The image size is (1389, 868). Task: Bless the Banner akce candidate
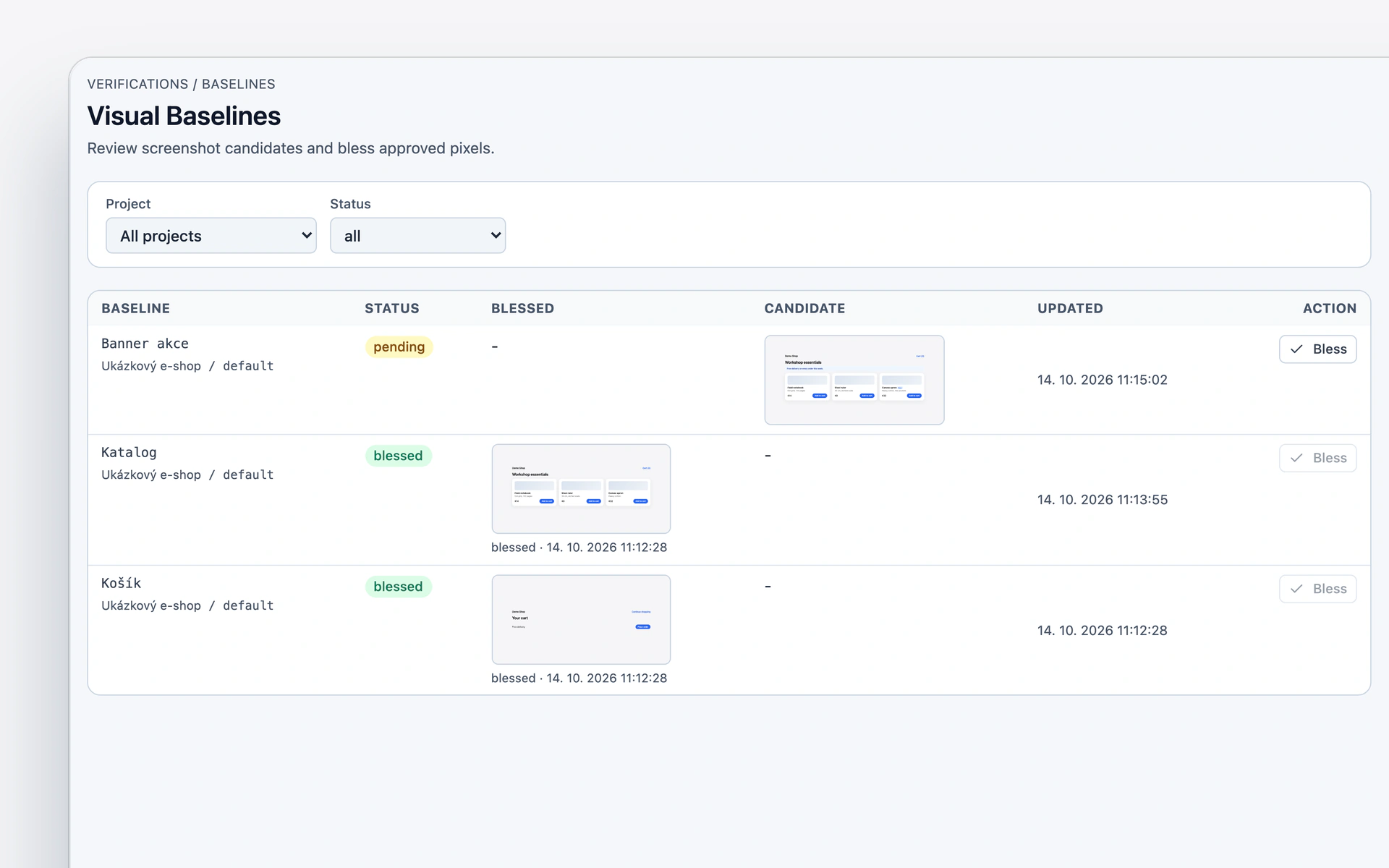tap(1317, 349)
